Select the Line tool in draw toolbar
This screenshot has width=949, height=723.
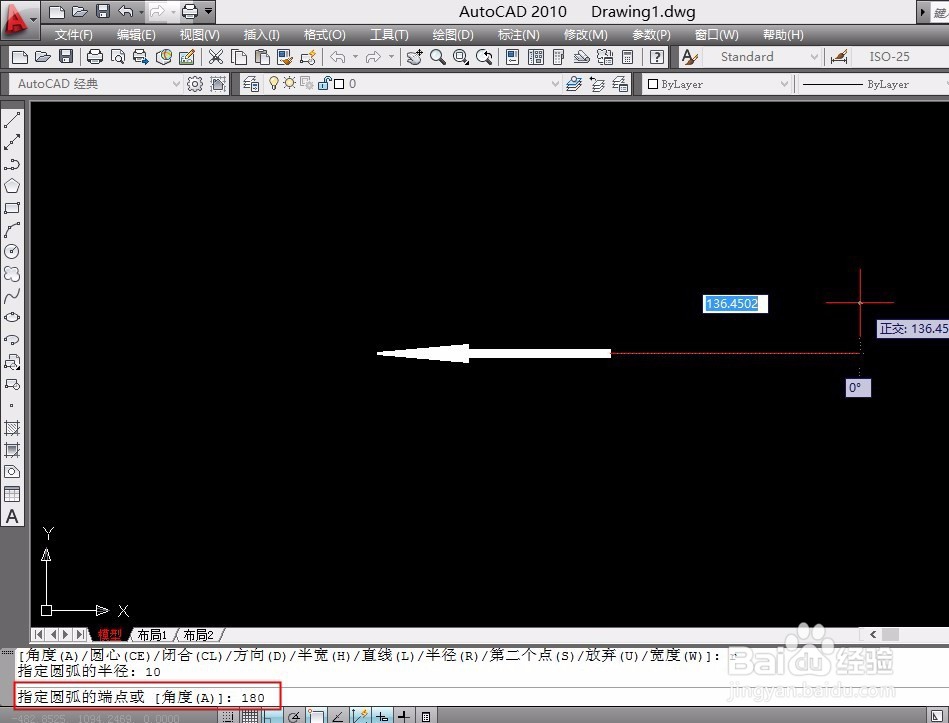point(12,120)
